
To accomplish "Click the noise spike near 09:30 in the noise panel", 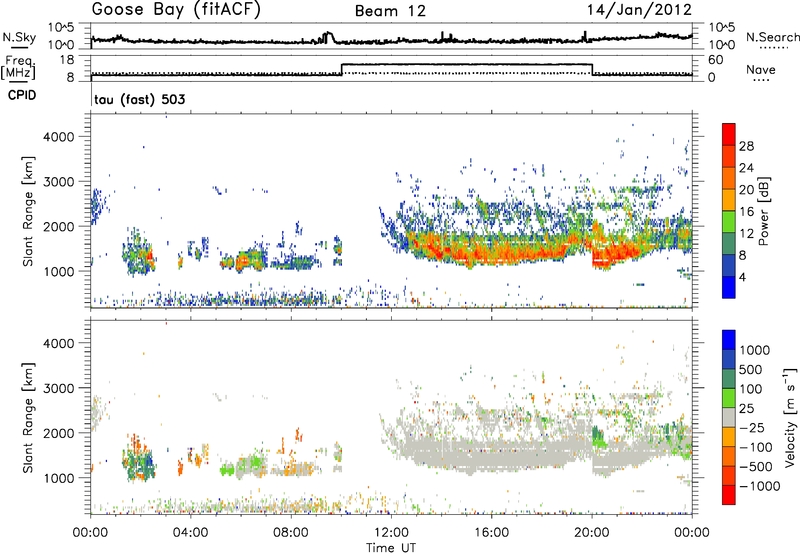I will click(x=328, y=37).
